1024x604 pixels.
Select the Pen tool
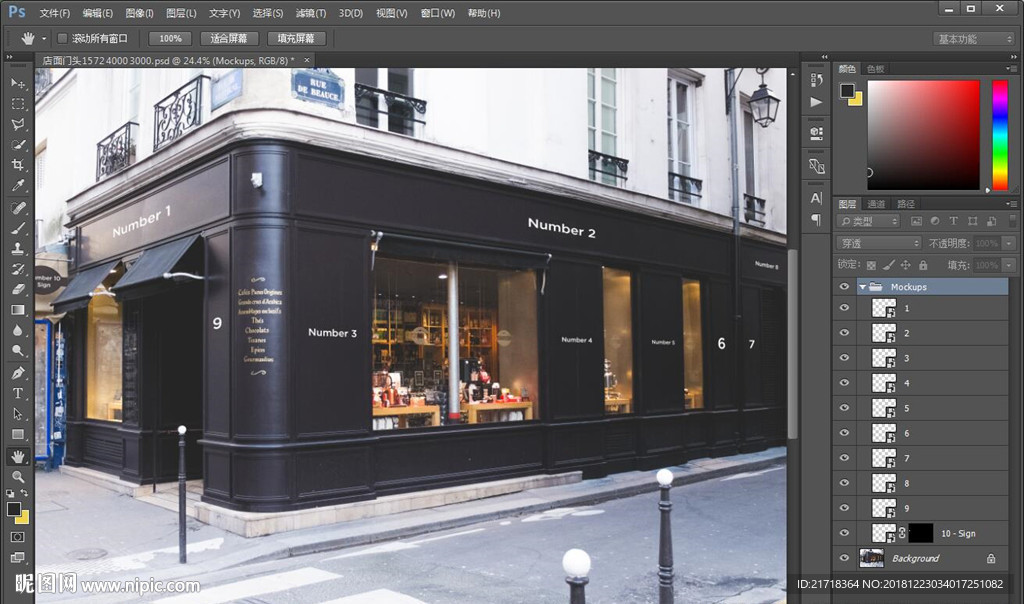pyautogui.click(x=18, y=373)
